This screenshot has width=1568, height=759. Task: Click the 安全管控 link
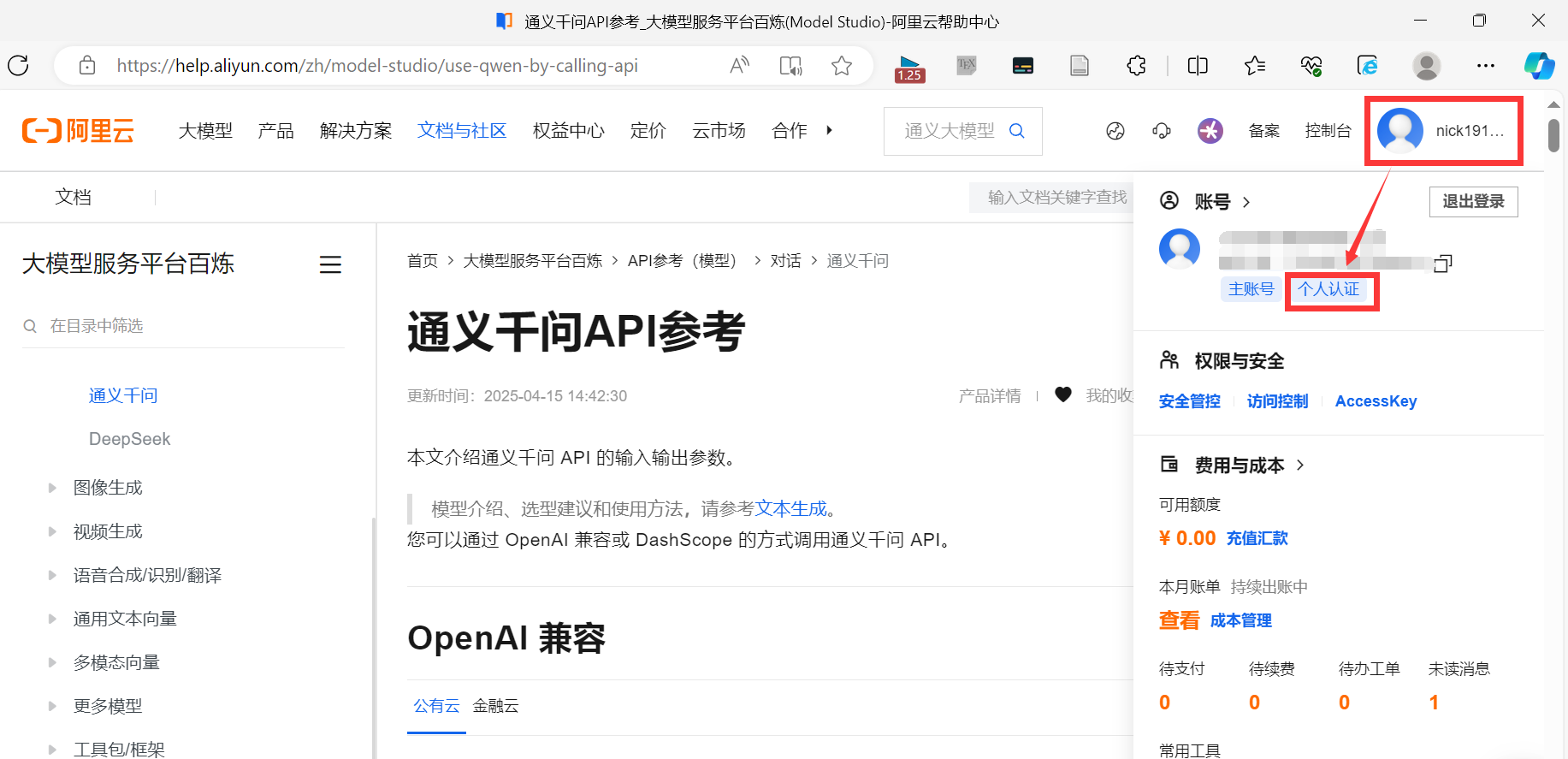pos(1189,401)
